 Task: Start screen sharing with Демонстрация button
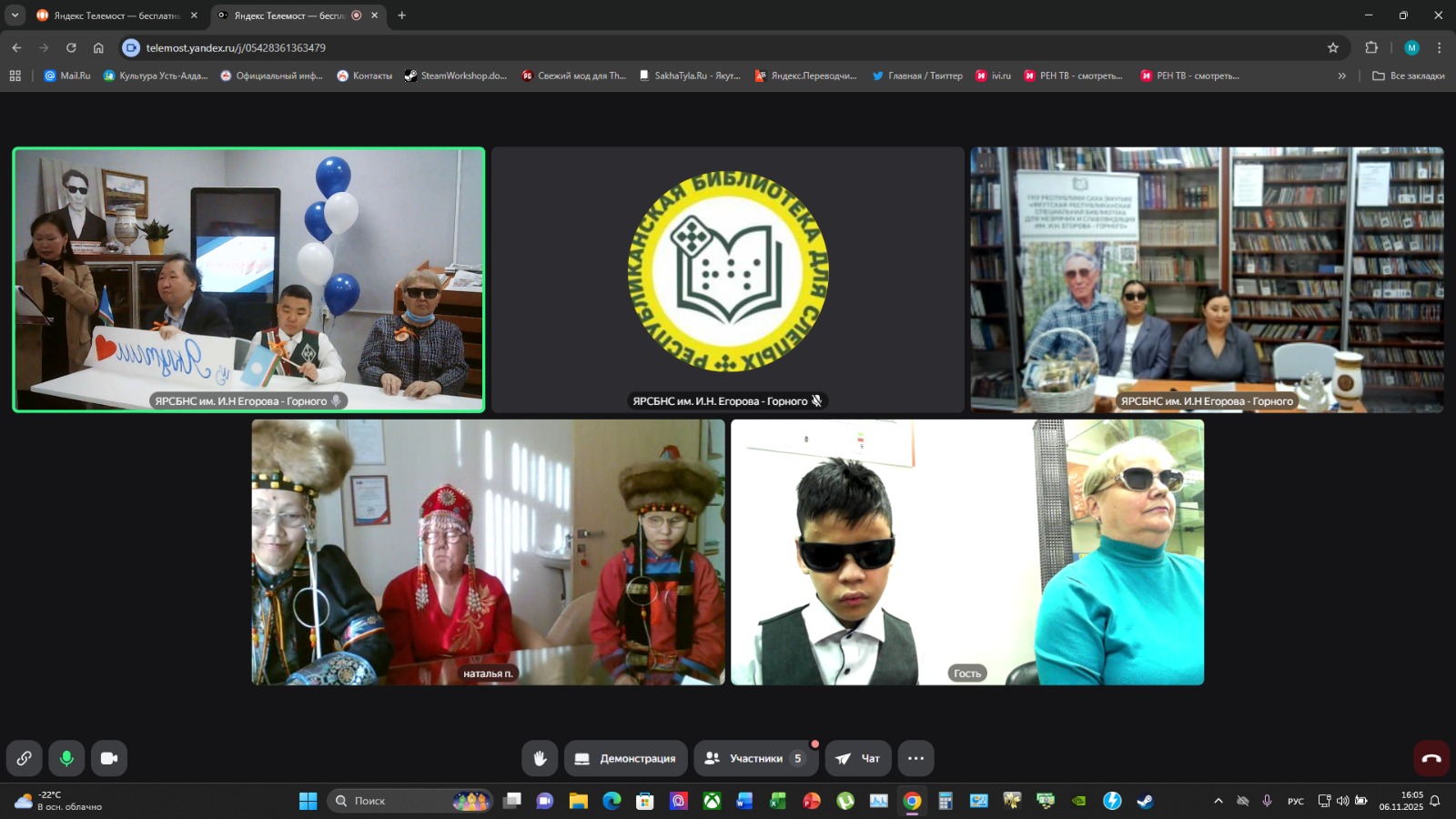(x=625, y=758)
